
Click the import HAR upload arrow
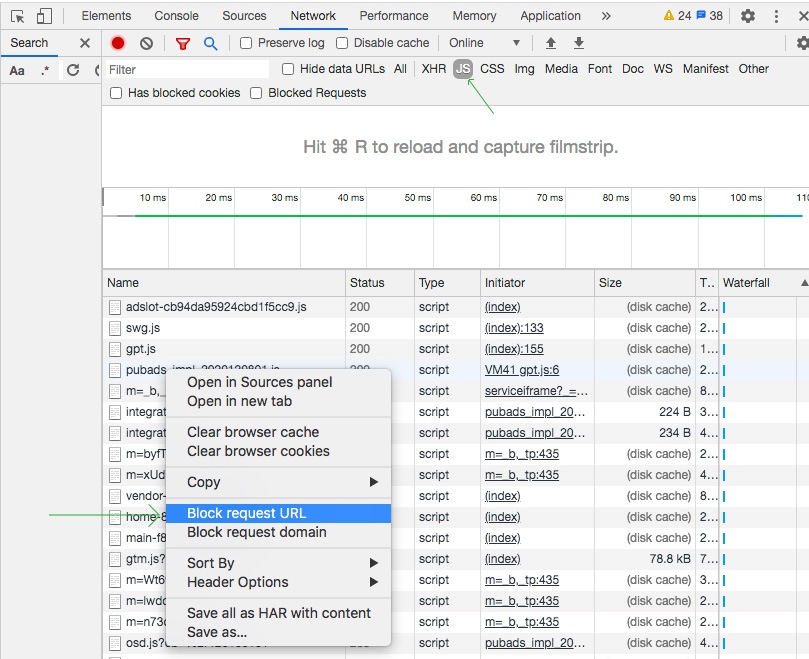point(550,43)
